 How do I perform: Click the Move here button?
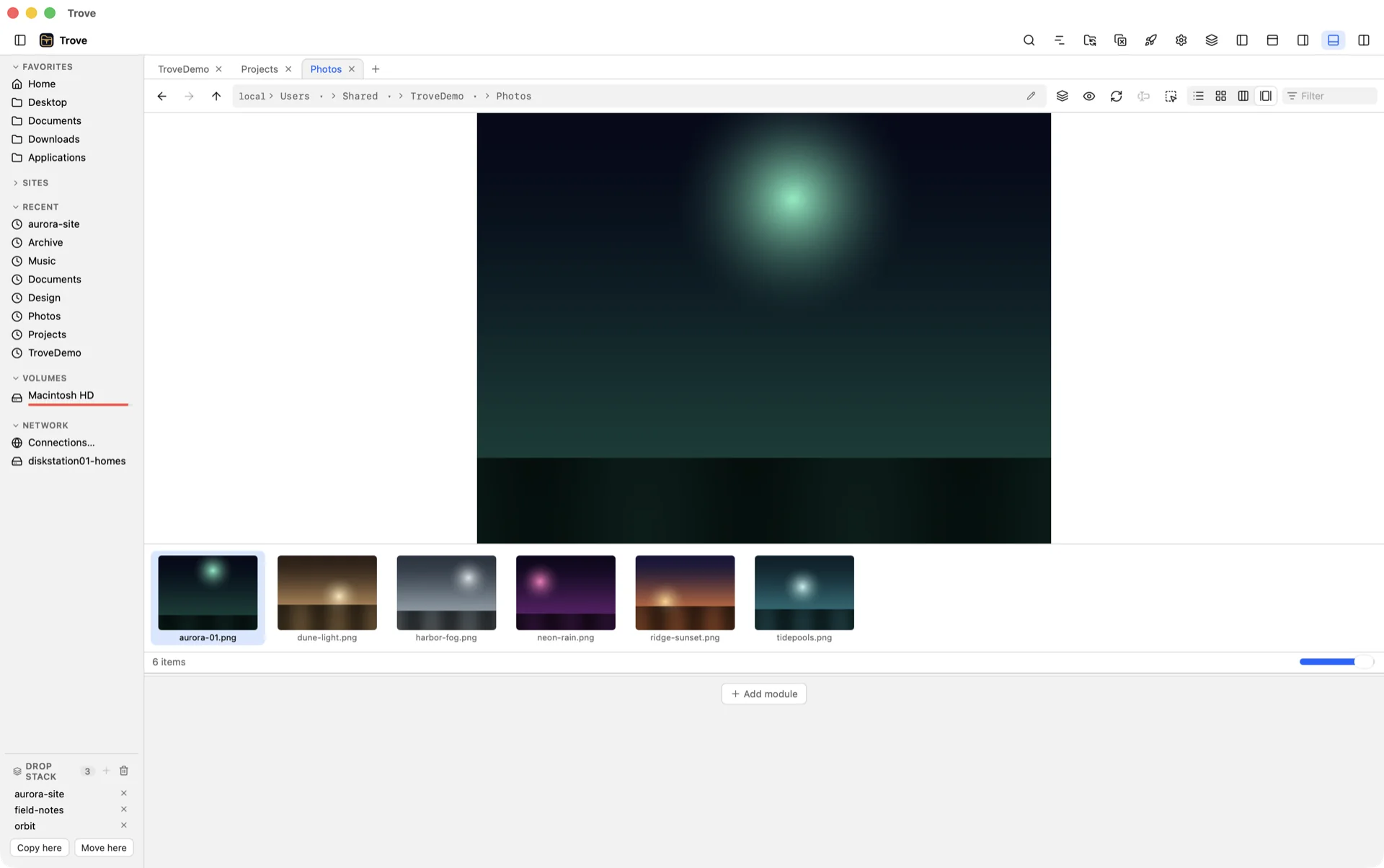104,849
